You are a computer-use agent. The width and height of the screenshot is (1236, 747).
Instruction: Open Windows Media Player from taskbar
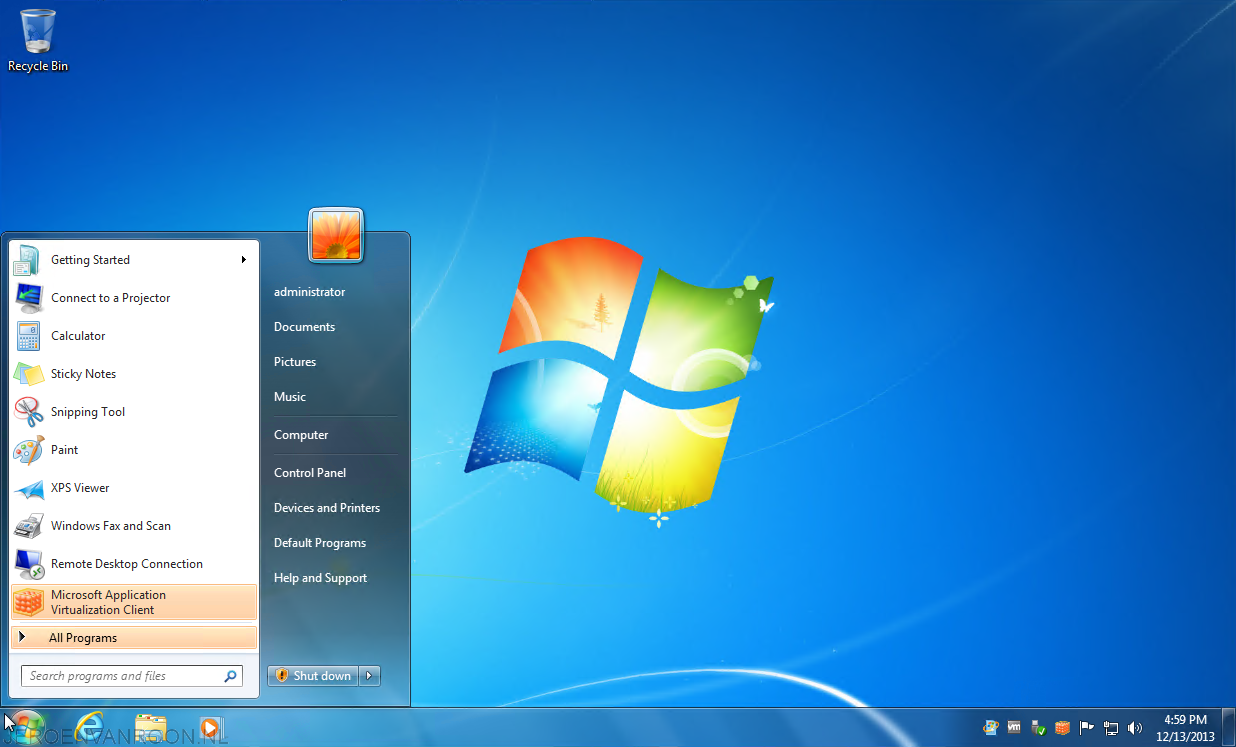(210, 728)
